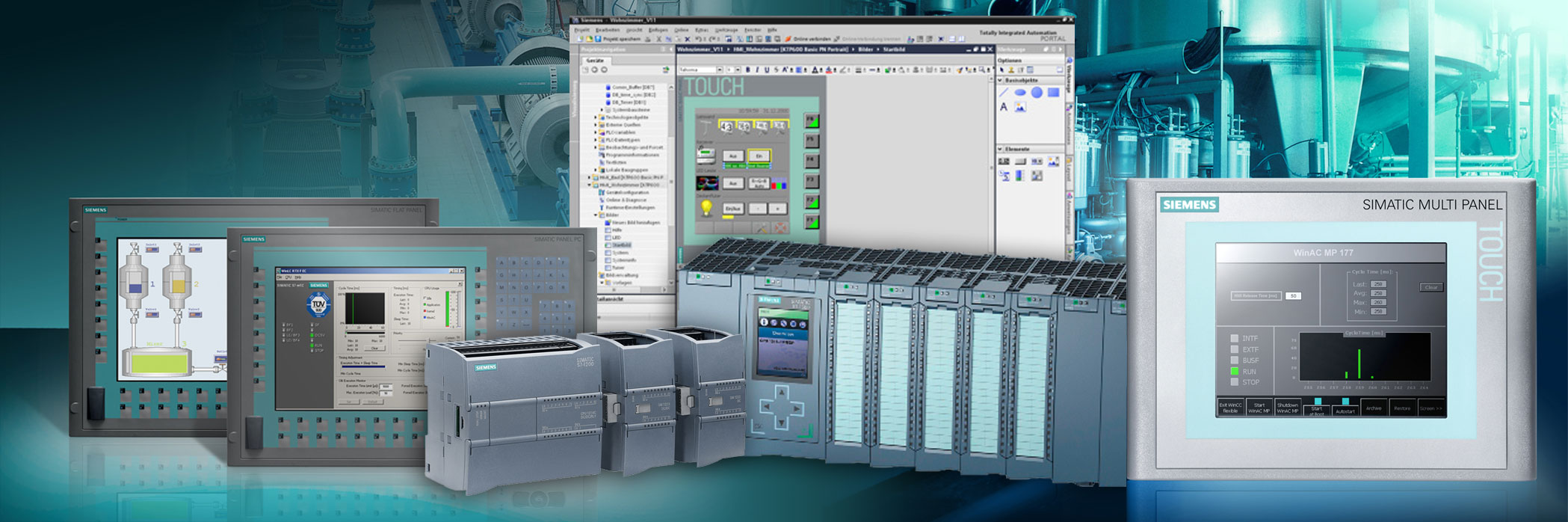Click tank 2 on the Flat Panel screen
The height and width of the screenshot is (522, 1568).
178,280
